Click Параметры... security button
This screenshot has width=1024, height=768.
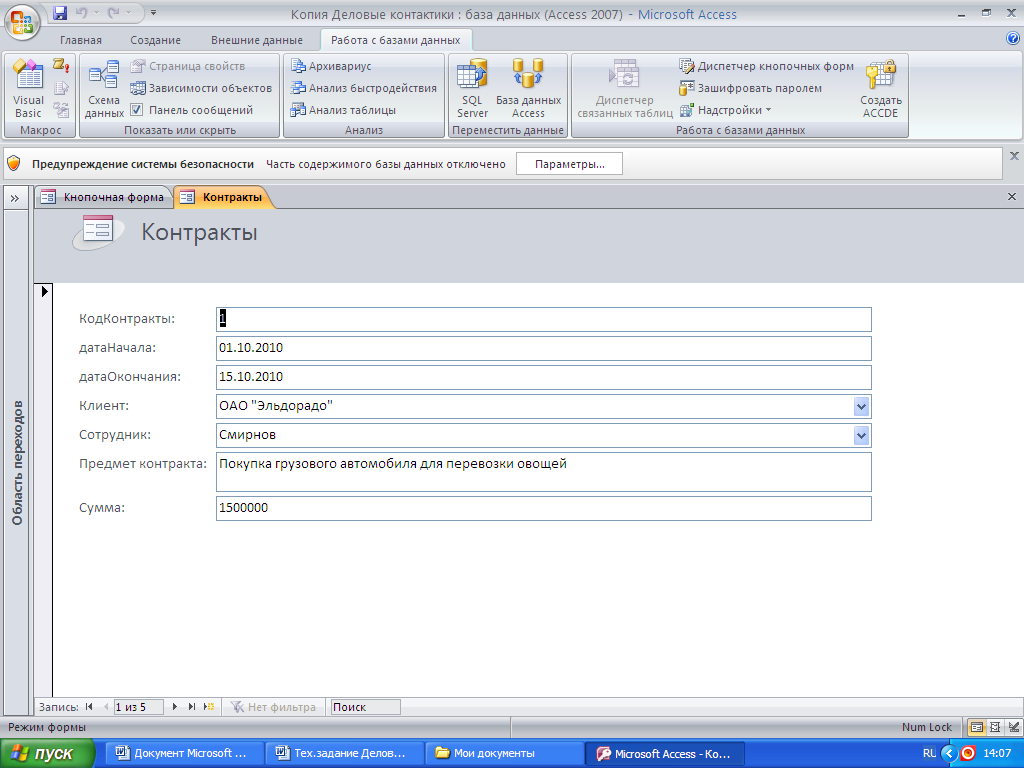point(569,164)
